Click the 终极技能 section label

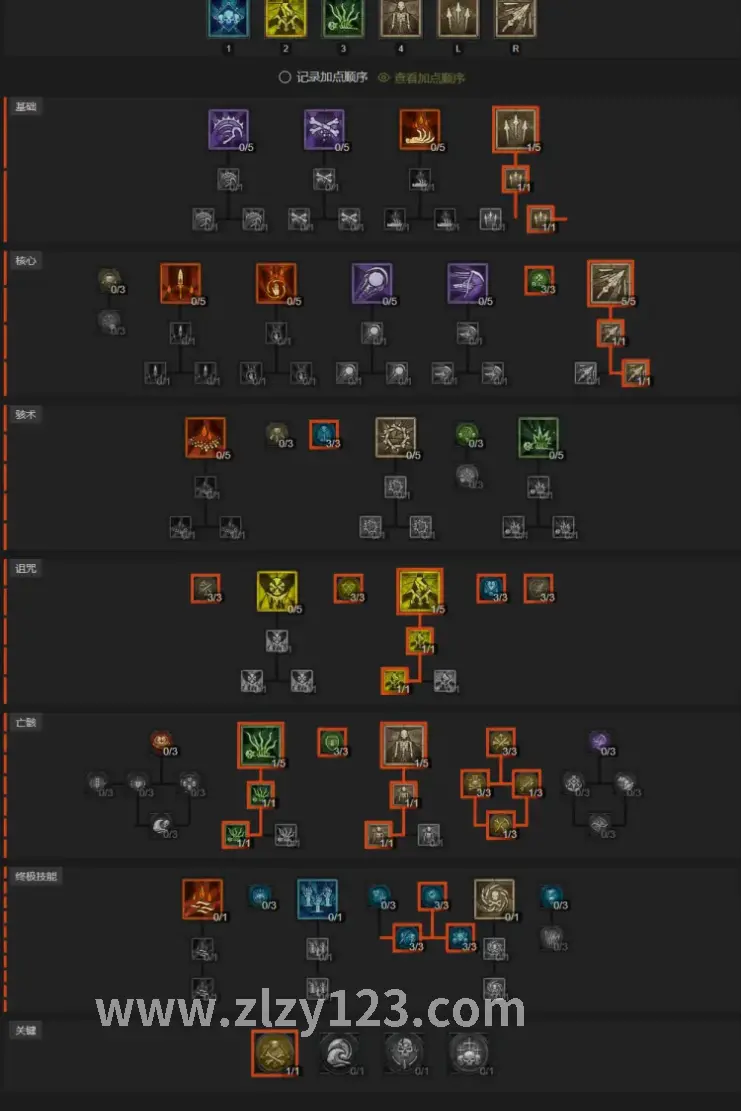[36, 876]
